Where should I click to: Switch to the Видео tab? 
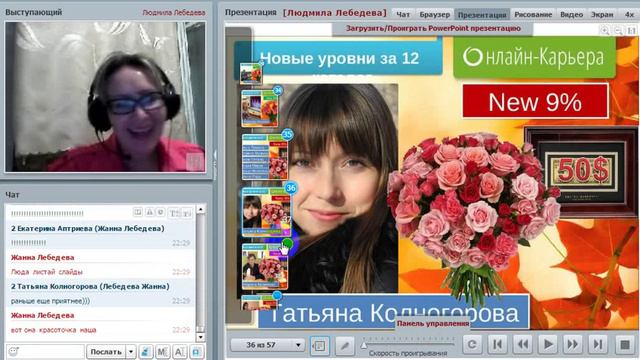[x=571, y=14]
